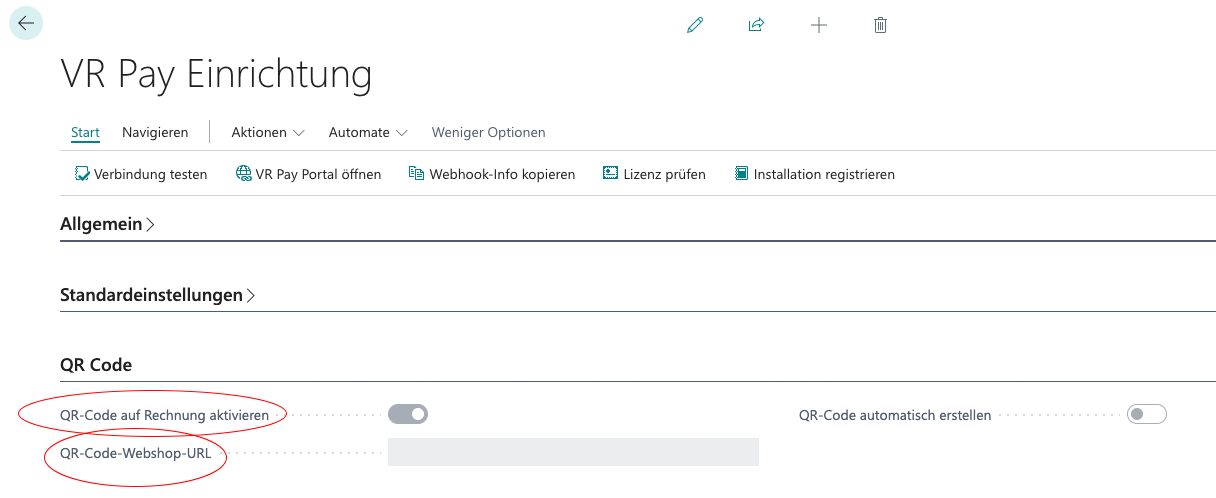Click the pencil edit icon
The height and width of the screenshot is (498, 1216).
click(x=695, y=25)
